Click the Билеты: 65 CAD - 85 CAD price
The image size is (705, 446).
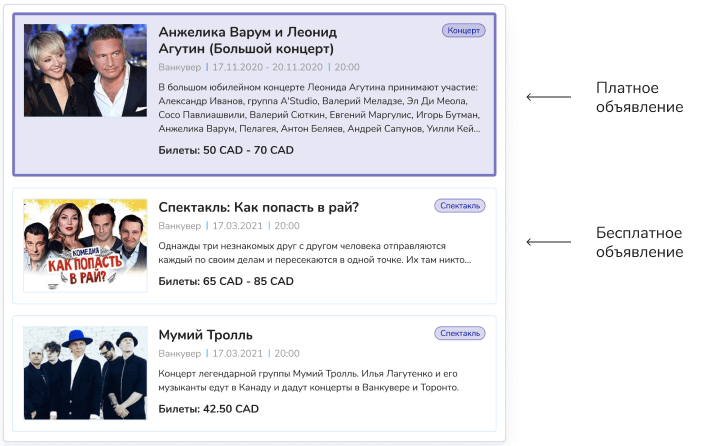pos(226,281)
